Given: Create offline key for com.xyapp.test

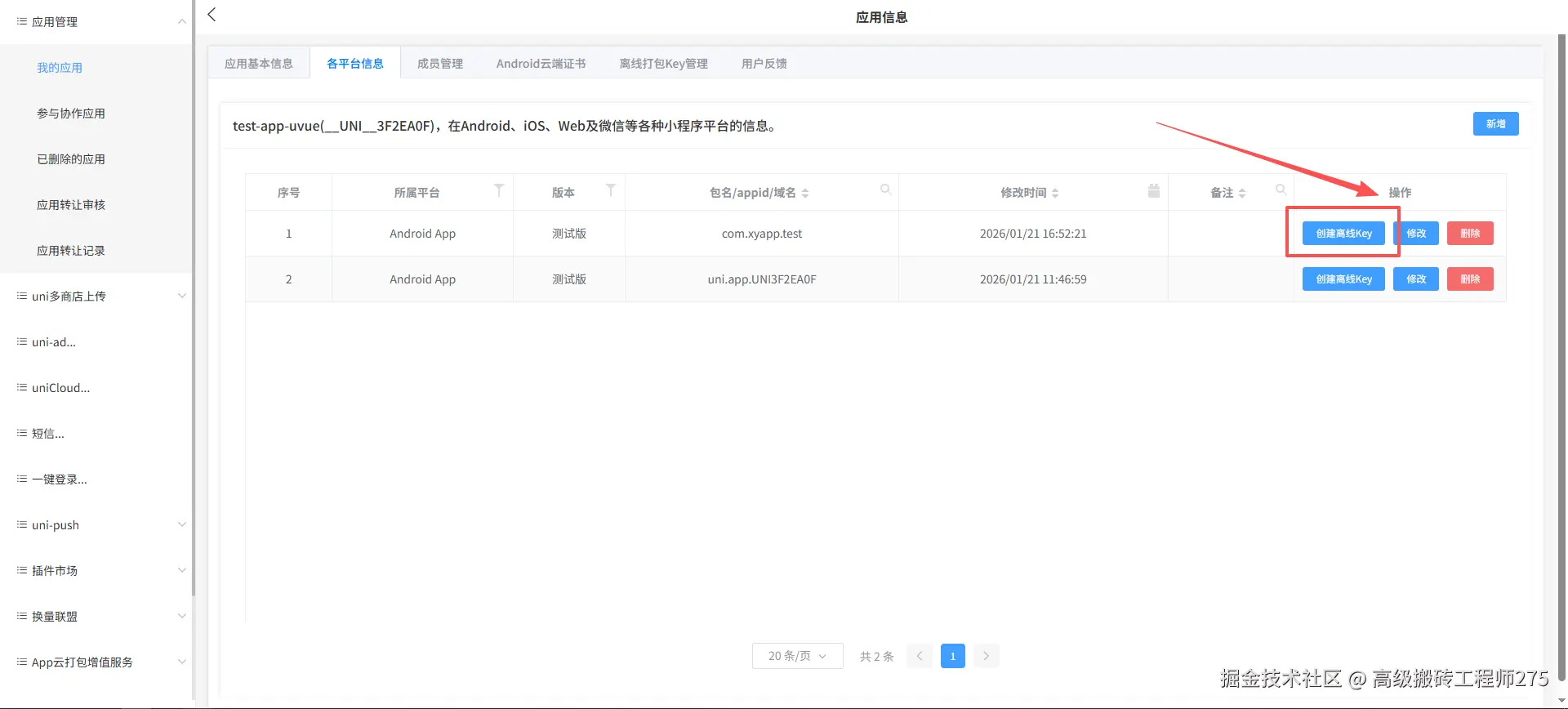Looking at the screenshot, I should 1343,234.
